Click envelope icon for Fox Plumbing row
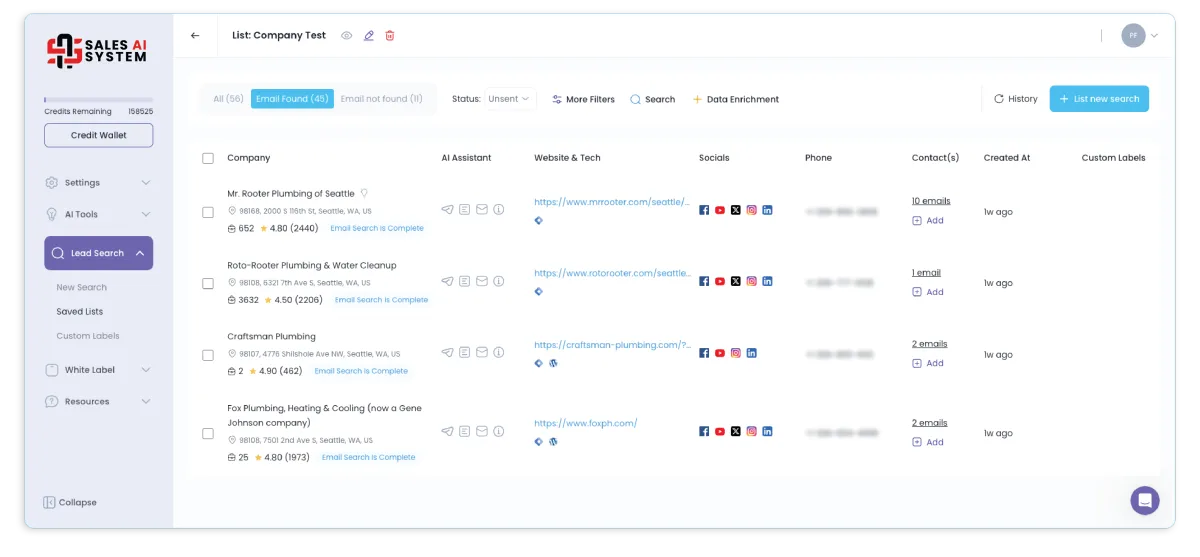 click(481, 431)
